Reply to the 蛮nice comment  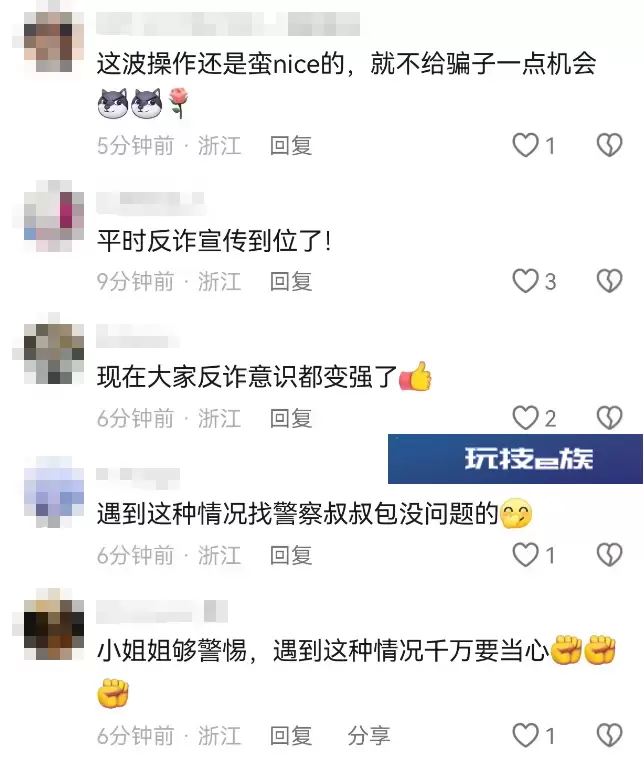291,146
